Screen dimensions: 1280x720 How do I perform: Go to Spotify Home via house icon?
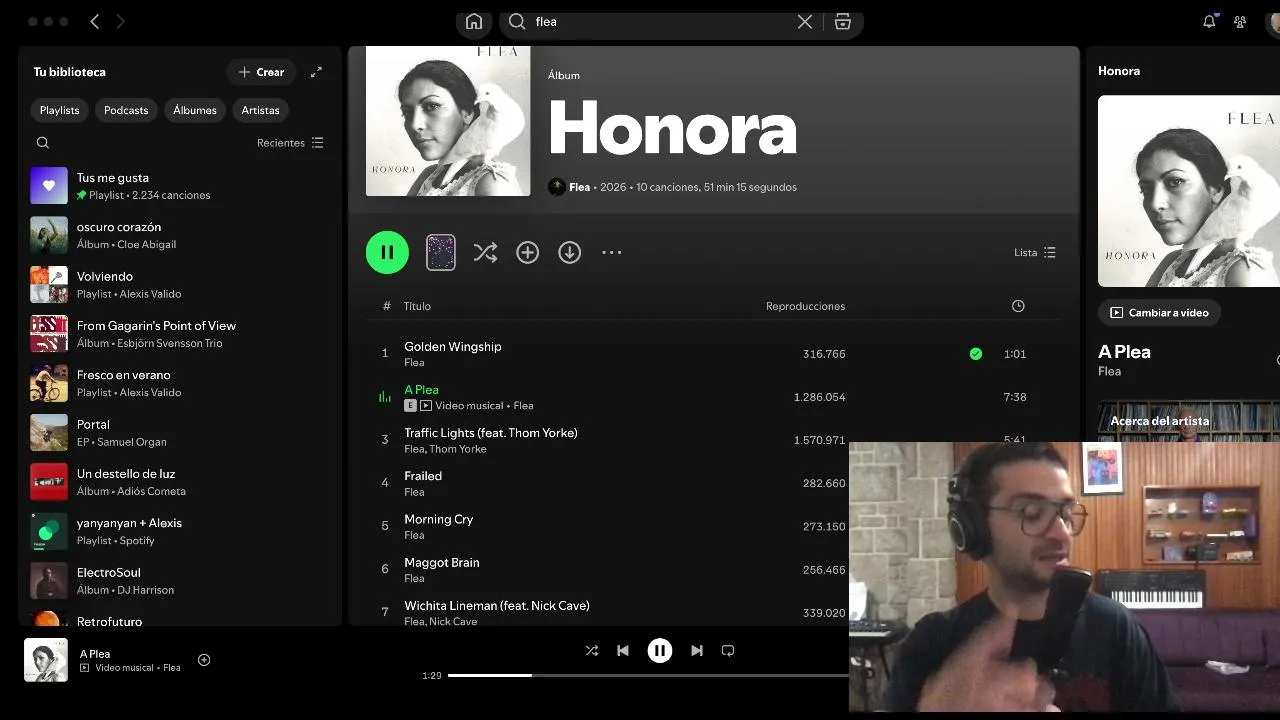(x=474, y=22)
